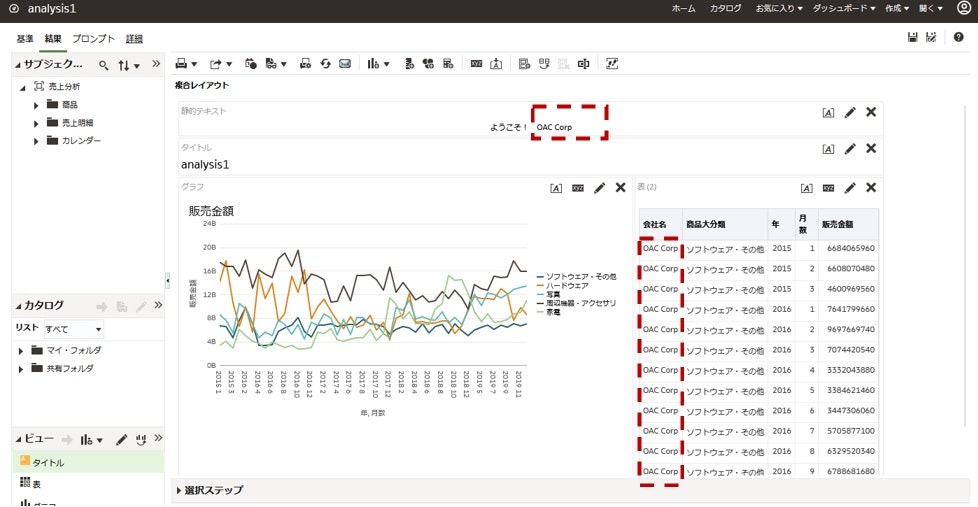Format container of the タイトル view
Viewport: 978px width, 507px height.
[x=828, y=149]
